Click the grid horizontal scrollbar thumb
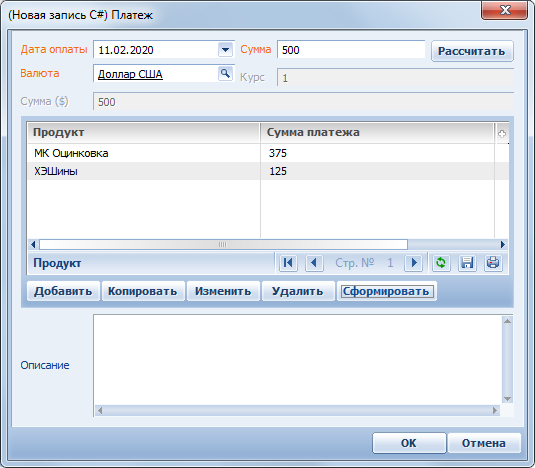The width and height of the screenshot is (535, 468). point(223,245)
